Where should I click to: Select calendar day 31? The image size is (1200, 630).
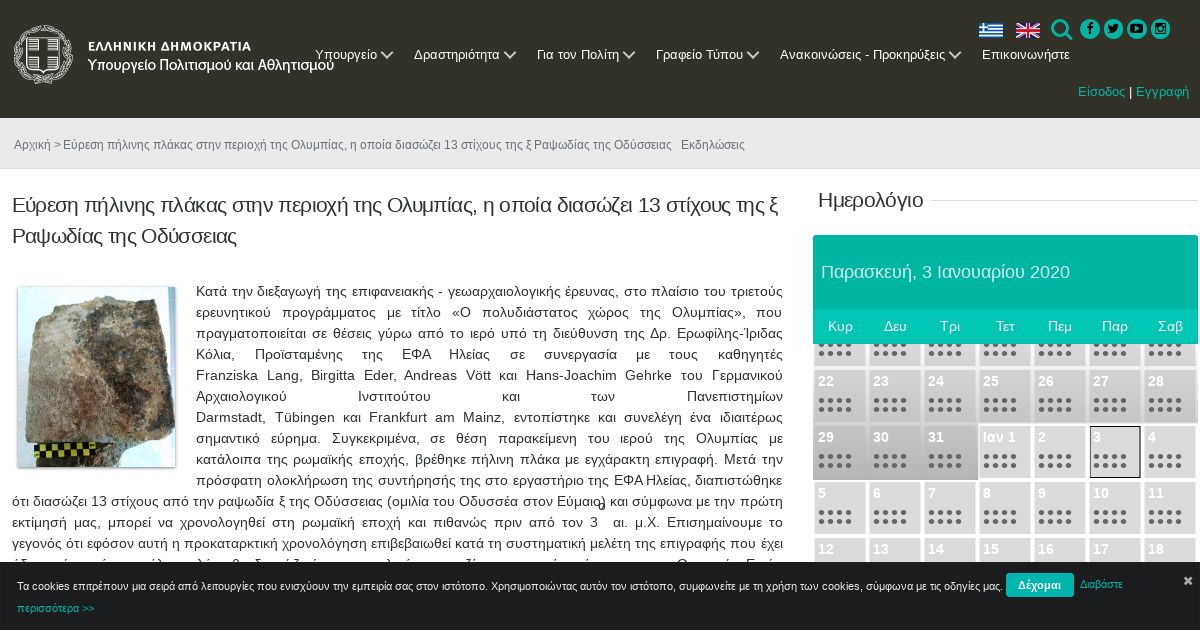[x=949, y=452]
